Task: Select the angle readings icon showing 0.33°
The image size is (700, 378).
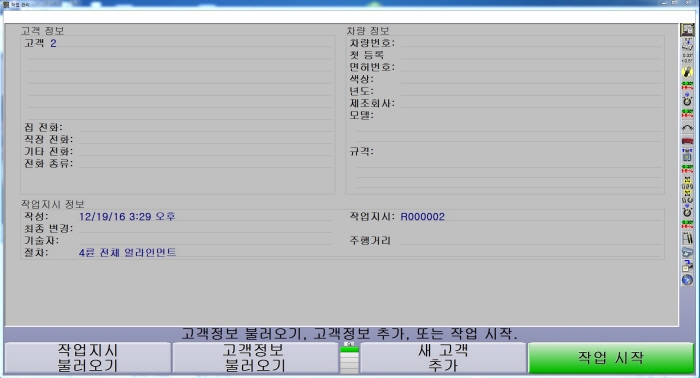Action: [x=687, y=58]
